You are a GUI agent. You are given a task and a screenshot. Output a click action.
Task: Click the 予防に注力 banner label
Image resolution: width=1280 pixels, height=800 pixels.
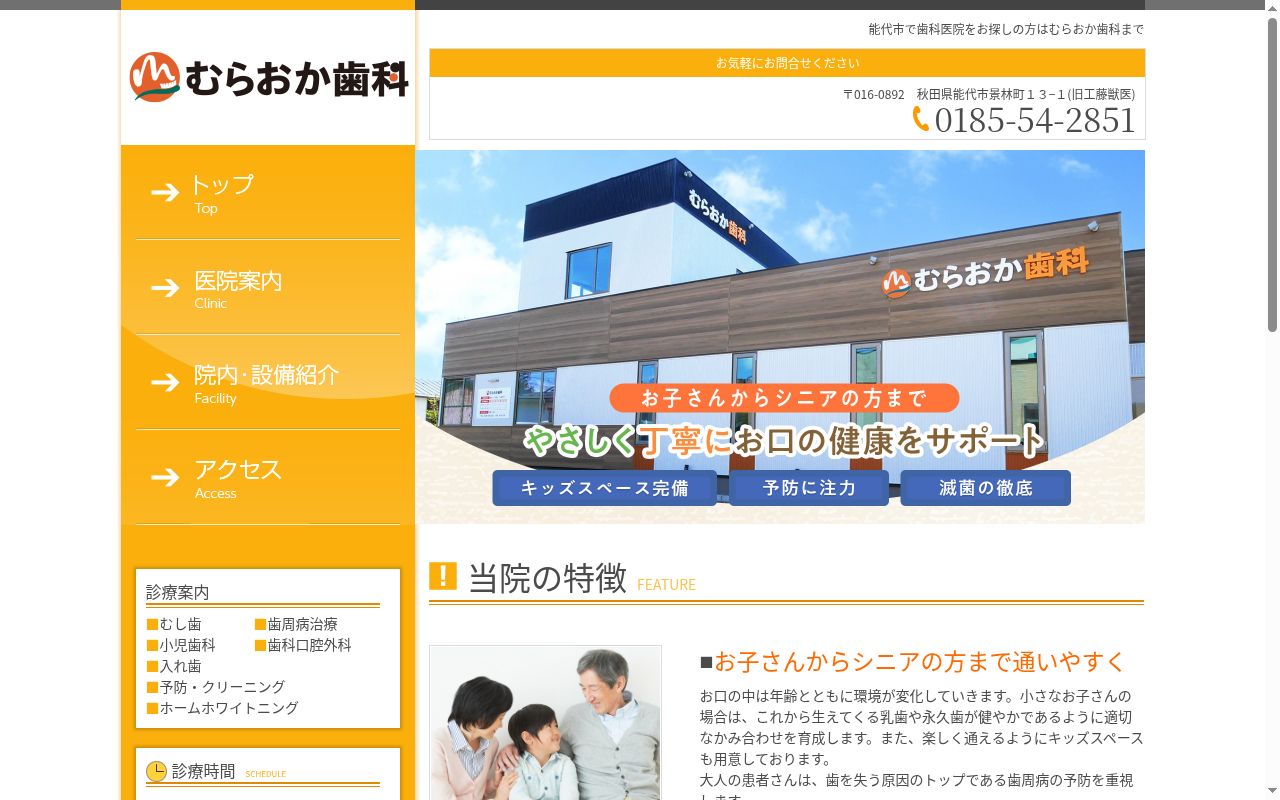point(809,488)
